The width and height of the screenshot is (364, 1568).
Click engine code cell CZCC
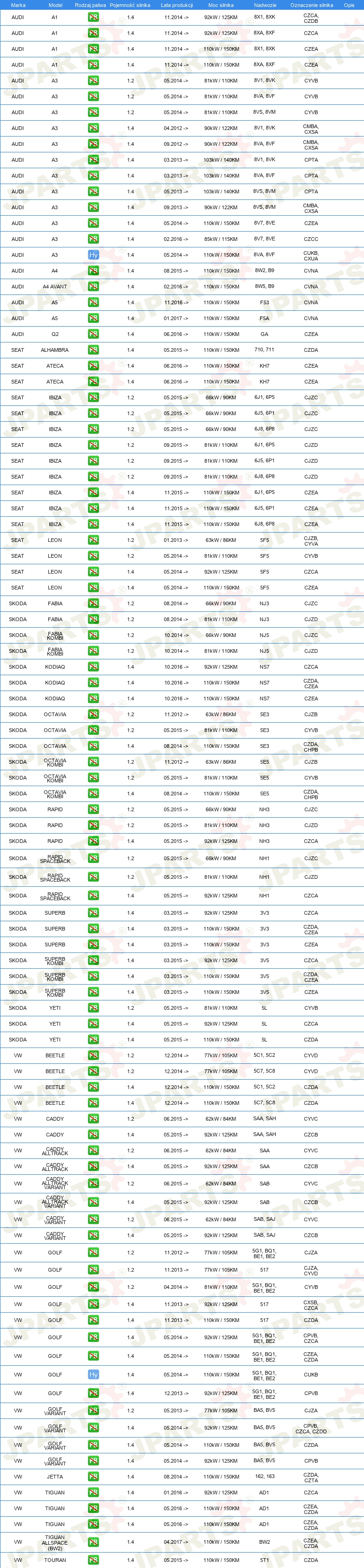(x=311, y=239)
